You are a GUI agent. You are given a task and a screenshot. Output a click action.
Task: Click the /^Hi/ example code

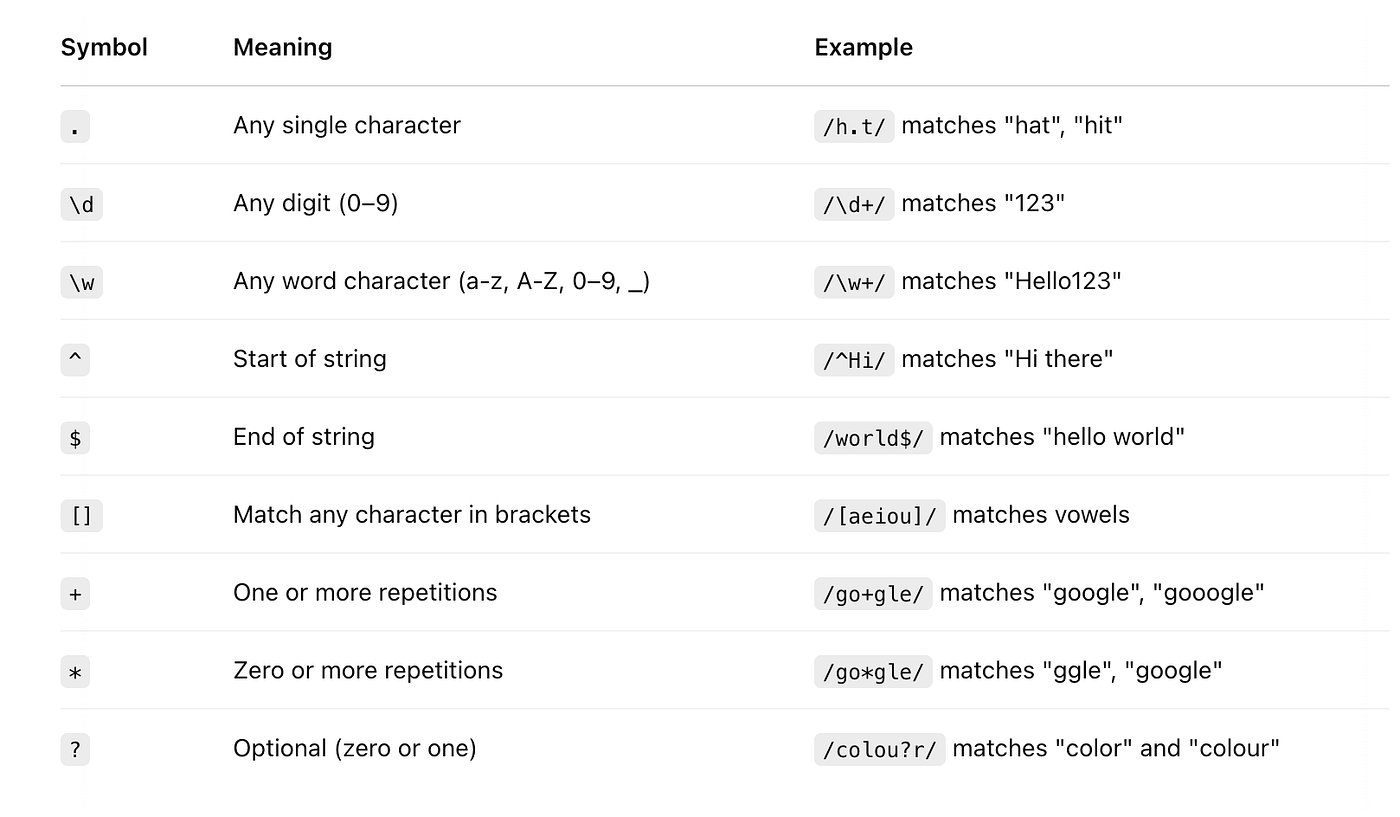click(x=853, y=360)
